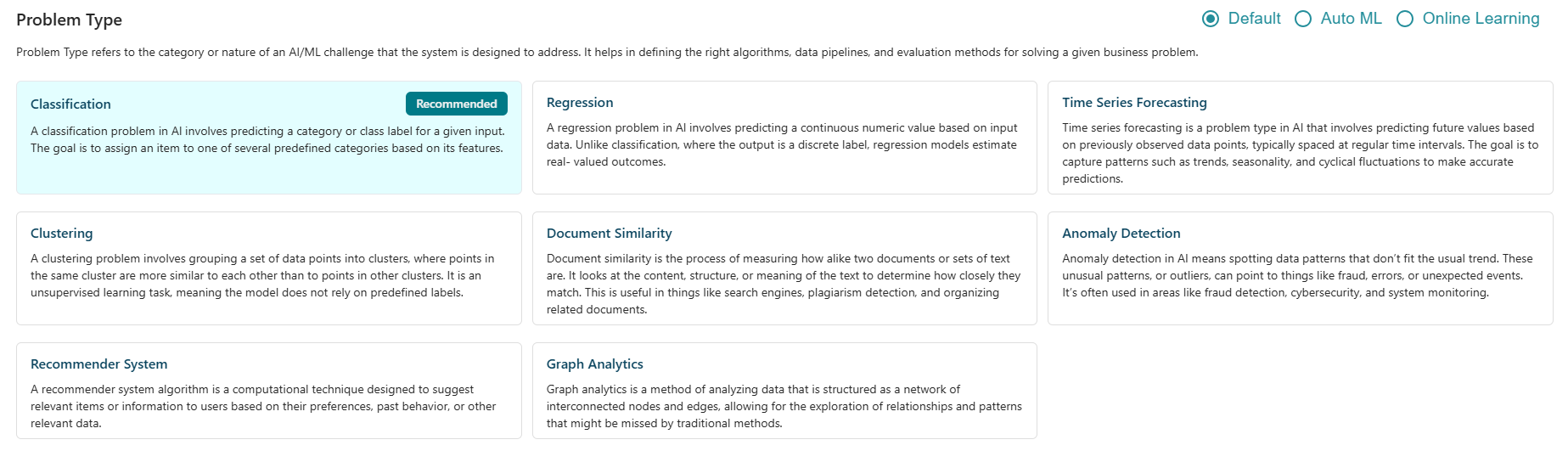The width and height of the screenshot is (1568, 451).
Task: Choose the Recommender System card title
Action: coord(98,364)
